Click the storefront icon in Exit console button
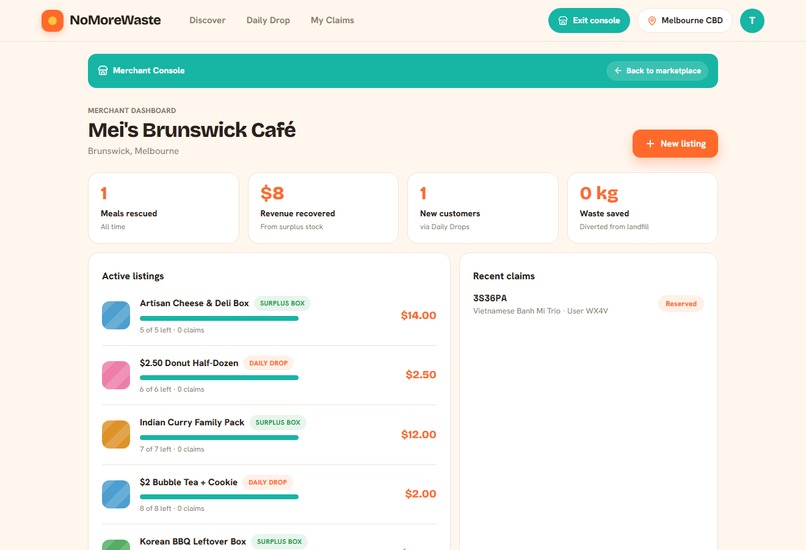Screen dimensions: 806x550 (x=563, y=21)
